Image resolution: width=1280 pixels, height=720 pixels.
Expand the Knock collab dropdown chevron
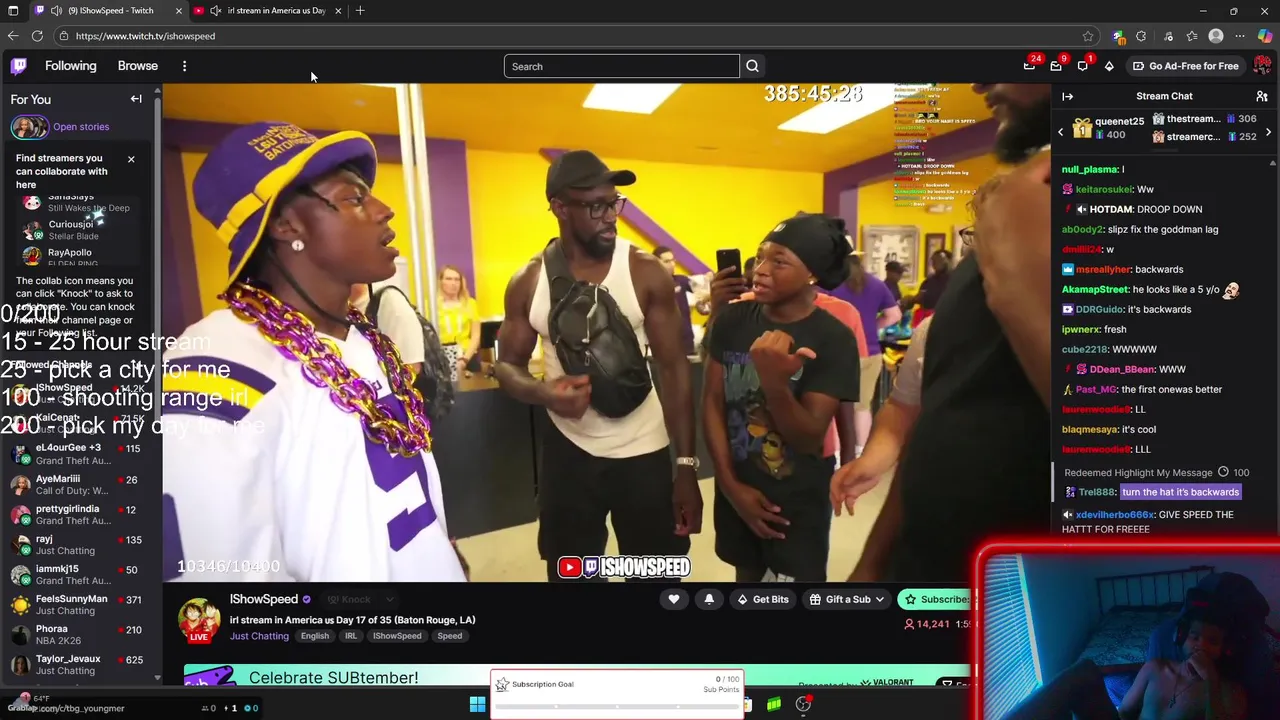coord(389,599)
